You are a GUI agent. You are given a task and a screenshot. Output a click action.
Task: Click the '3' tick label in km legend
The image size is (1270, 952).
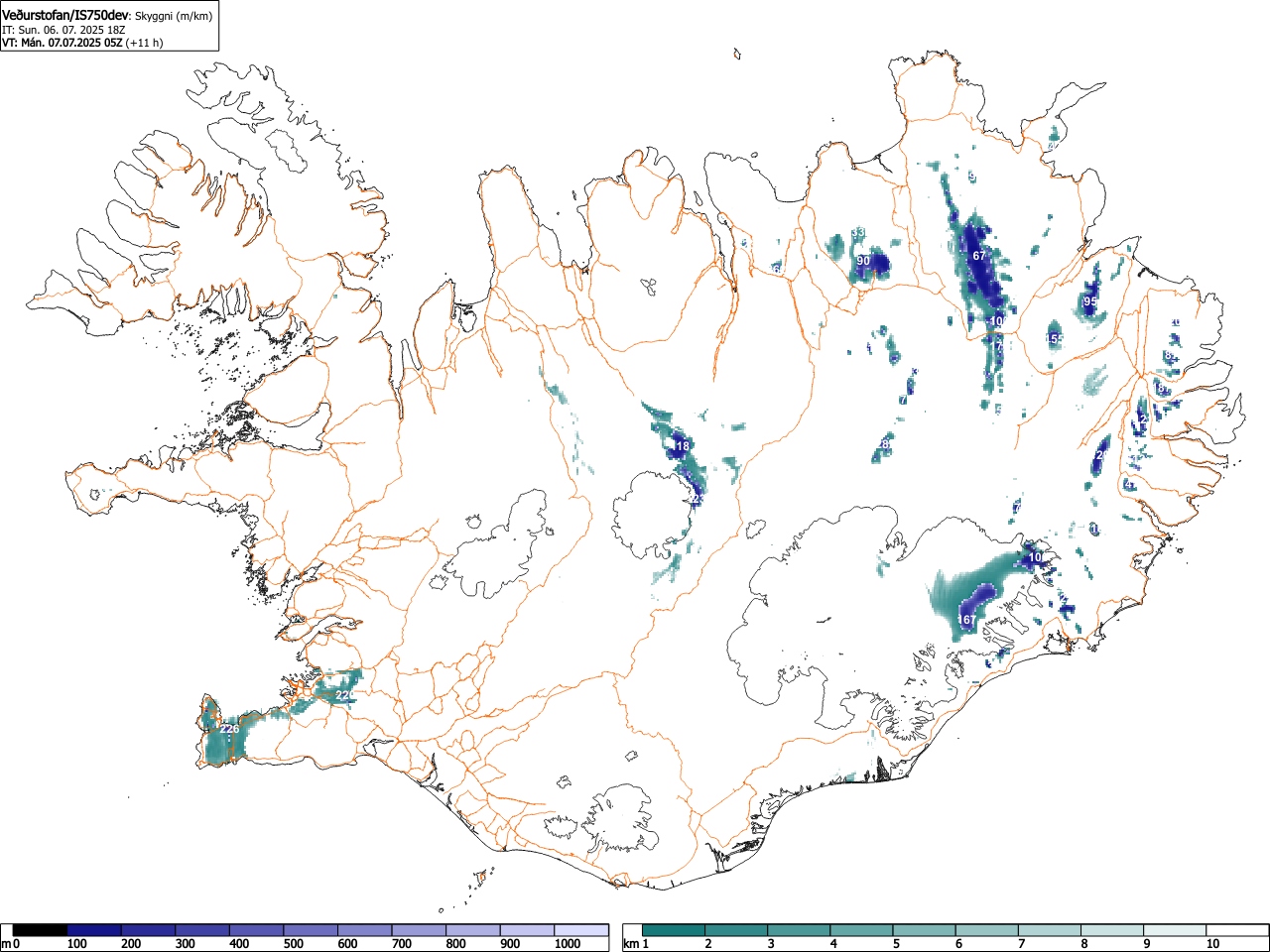point(771,944)
